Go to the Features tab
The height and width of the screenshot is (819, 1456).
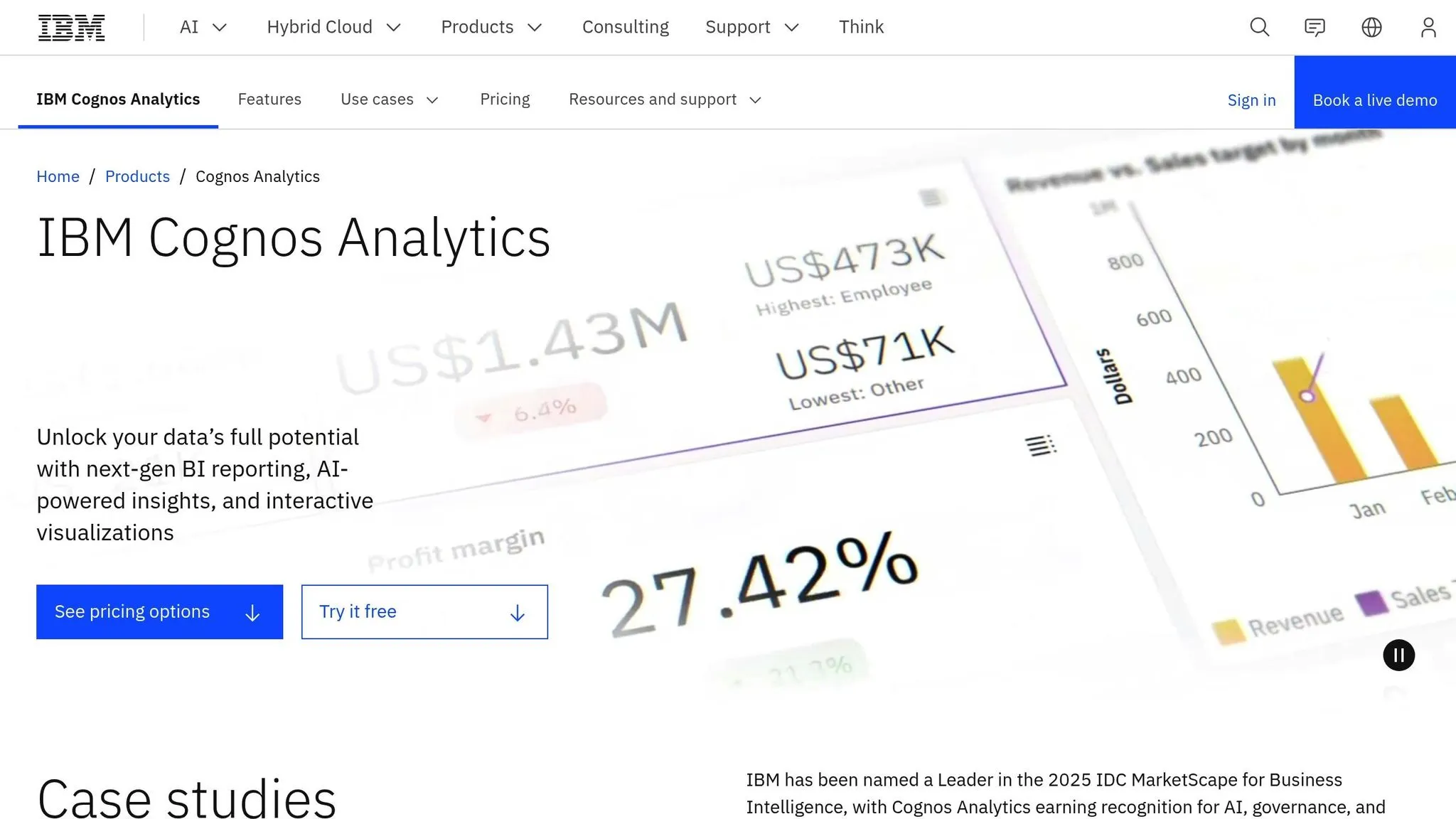[269, 100]
